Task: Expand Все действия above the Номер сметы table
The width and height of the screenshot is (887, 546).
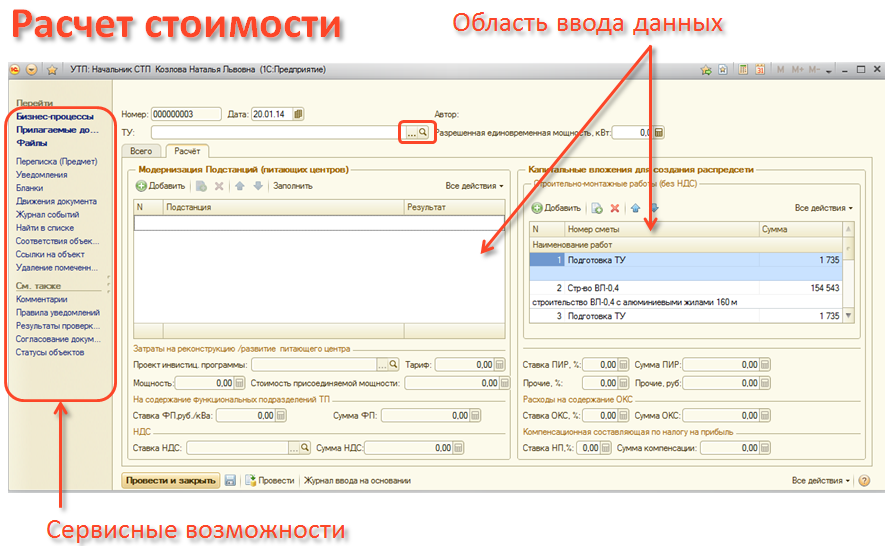Action: pyautogui.click(x=823, y=208)
